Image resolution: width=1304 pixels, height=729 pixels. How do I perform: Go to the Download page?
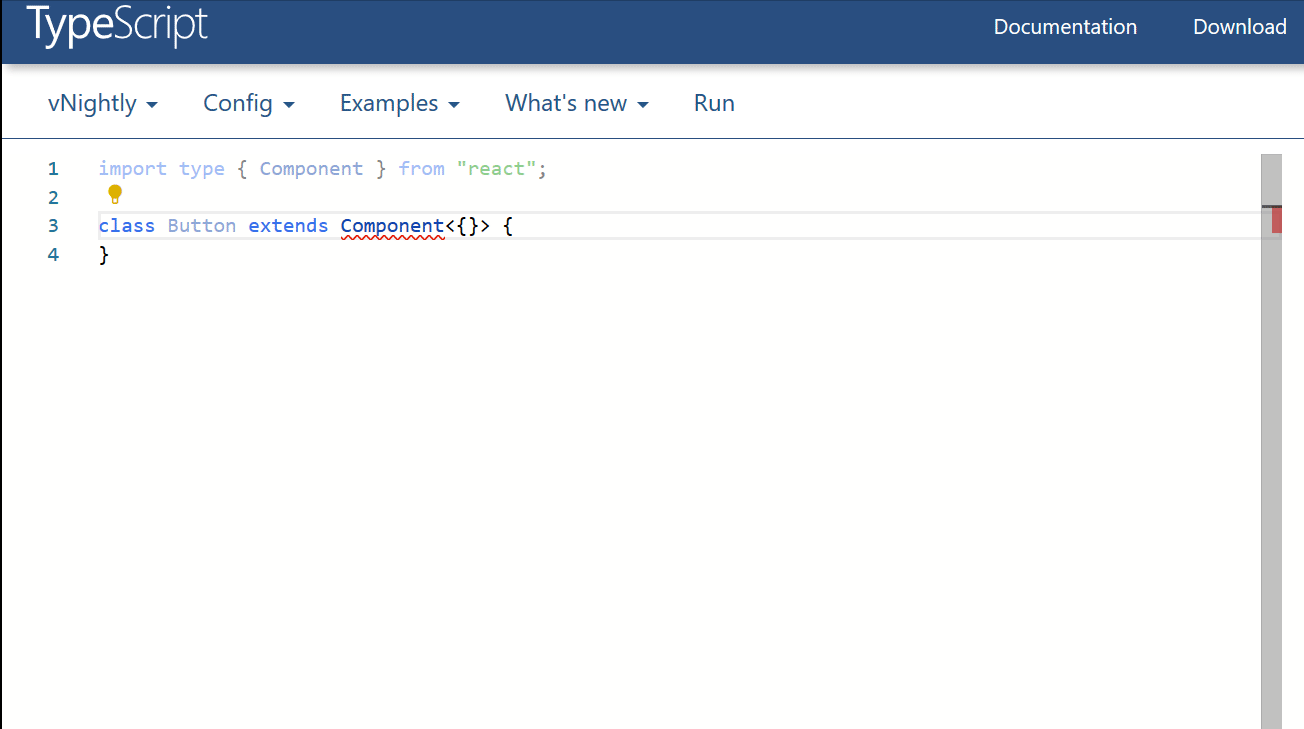click(1240, 27)
